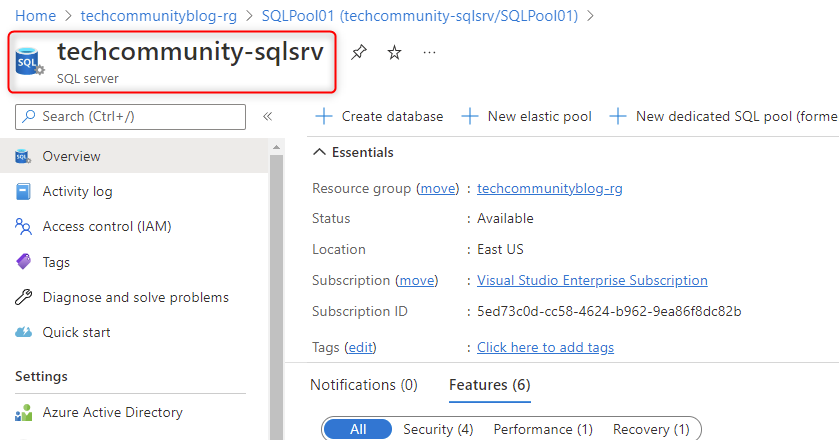Mark the server as favorite with star
839x440 pixels.
click(394, 52)
